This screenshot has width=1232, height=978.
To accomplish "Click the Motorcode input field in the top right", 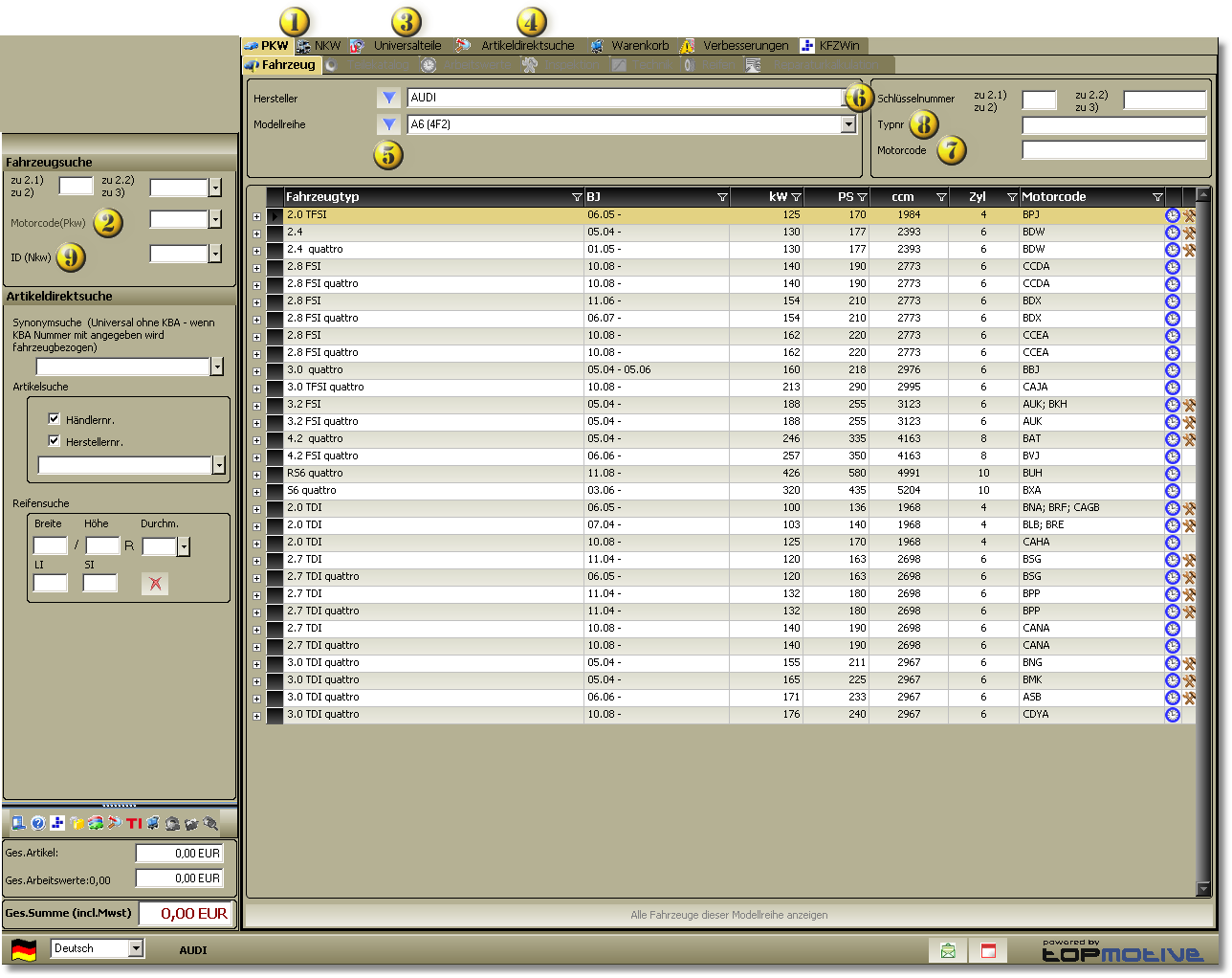I will [1114, 150].
